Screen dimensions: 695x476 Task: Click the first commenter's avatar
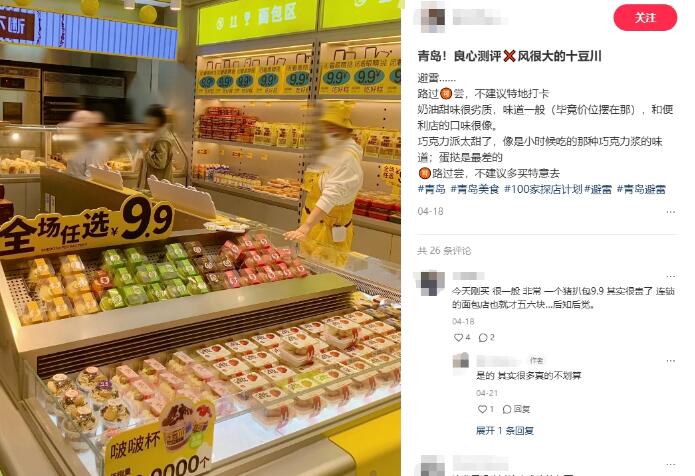431,283
